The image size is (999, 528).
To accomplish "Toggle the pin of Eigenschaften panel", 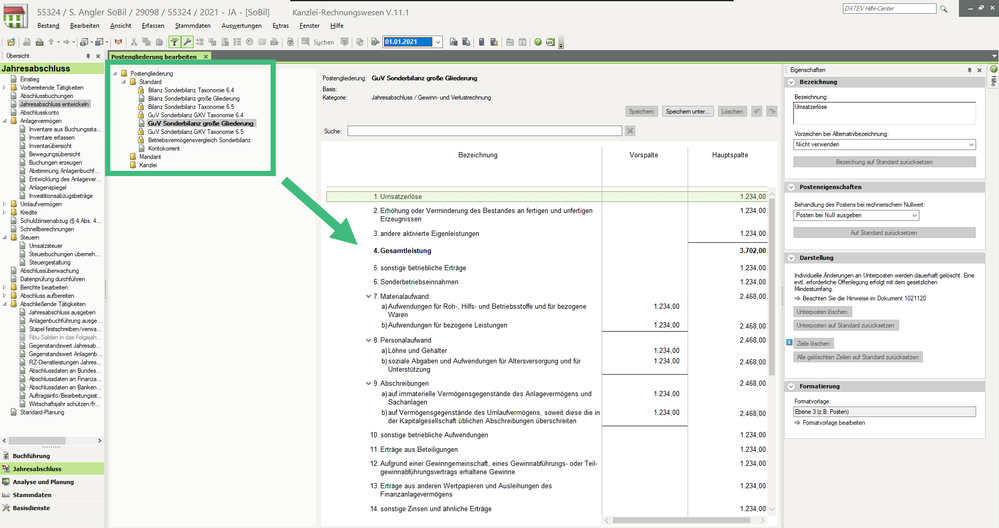I will 970,70.
